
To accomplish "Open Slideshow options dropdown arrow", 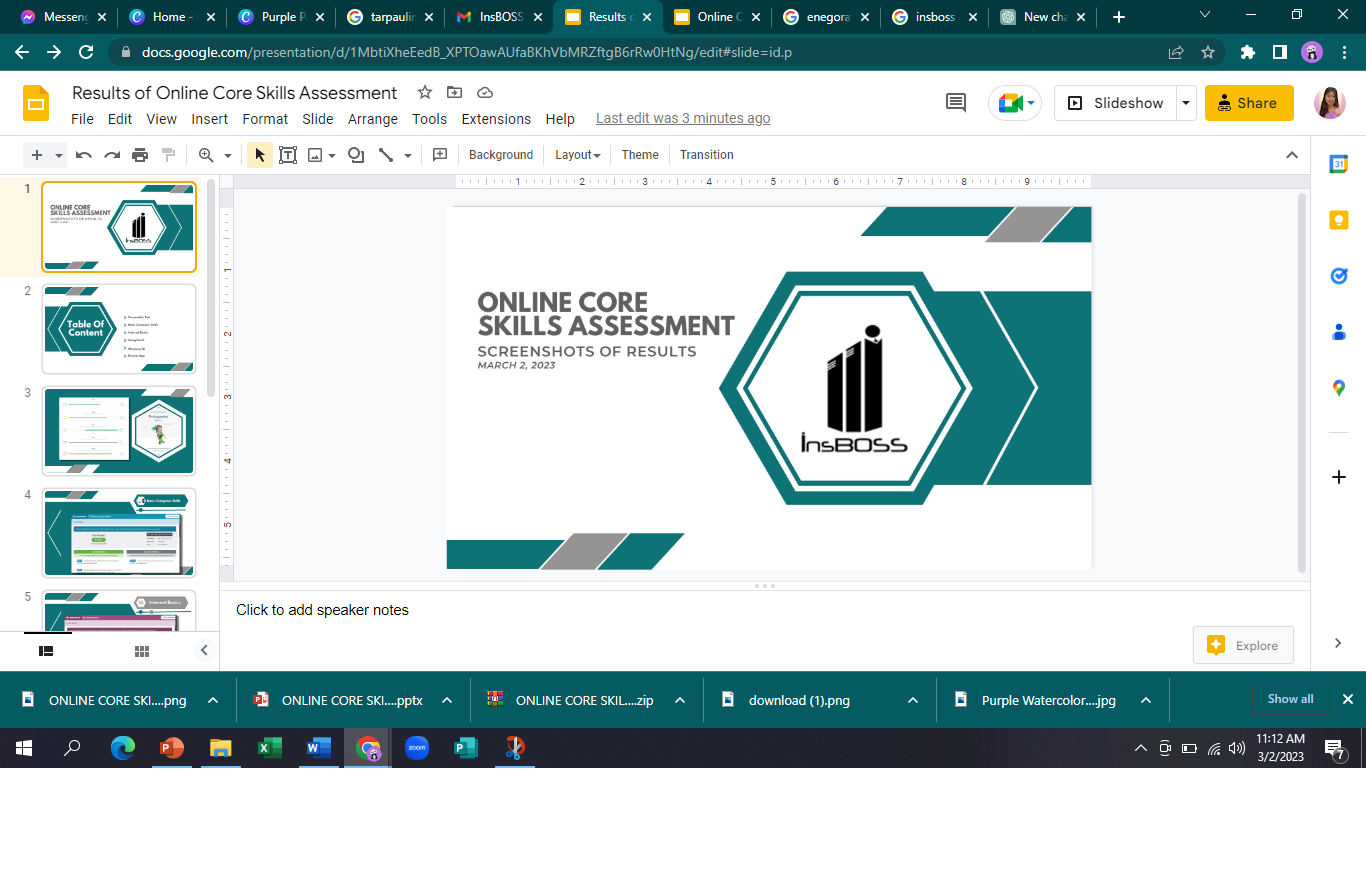I will (x=1186, y=103).
